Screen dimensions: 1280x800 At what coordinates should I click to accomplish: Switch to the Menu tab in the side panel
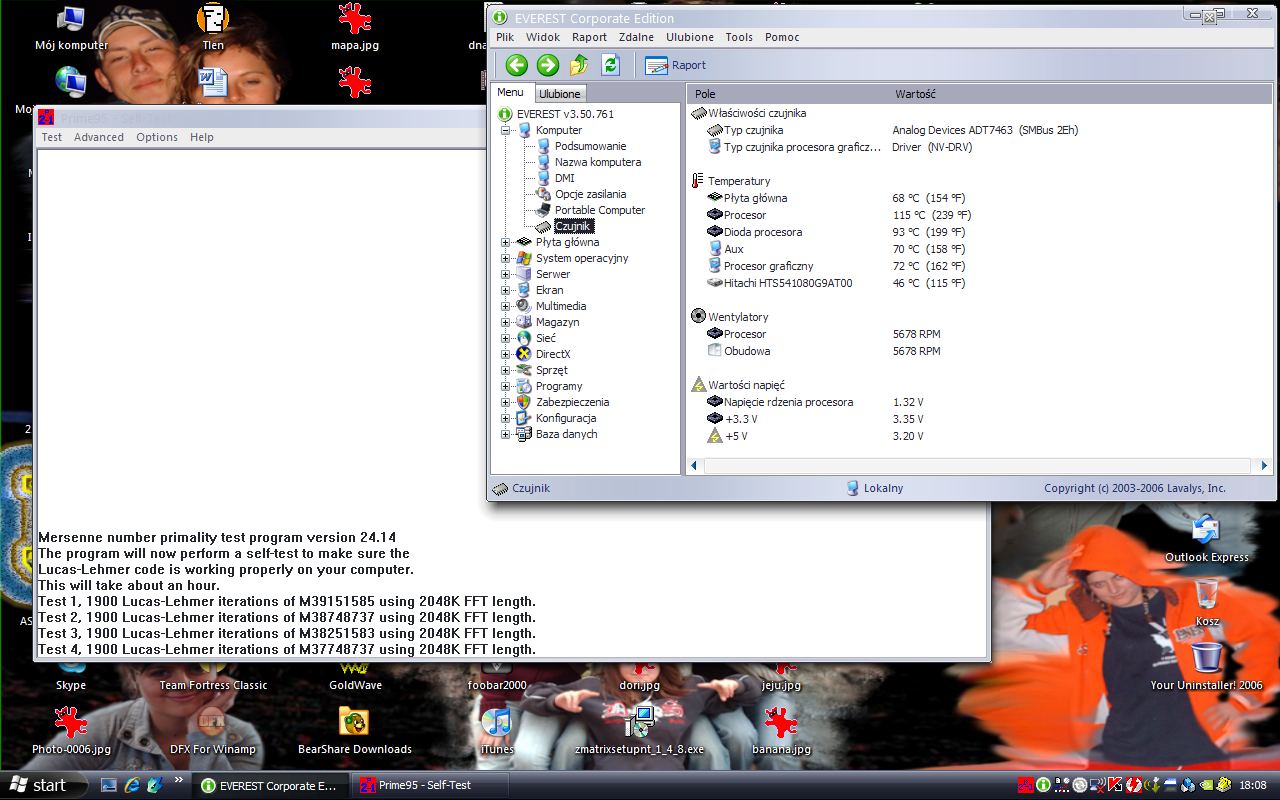click(511, 93)
